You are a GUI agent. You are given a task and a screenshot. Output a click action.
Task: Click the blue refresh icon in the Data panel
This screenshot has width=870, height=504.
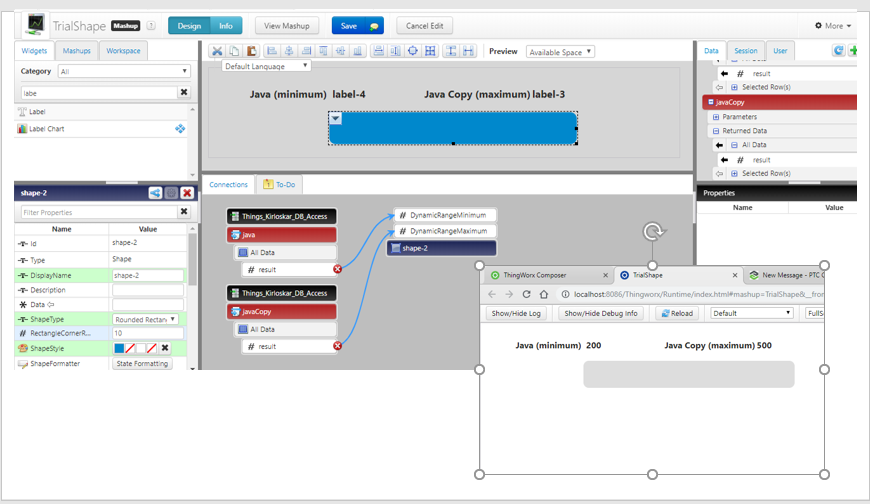[838, 51]
